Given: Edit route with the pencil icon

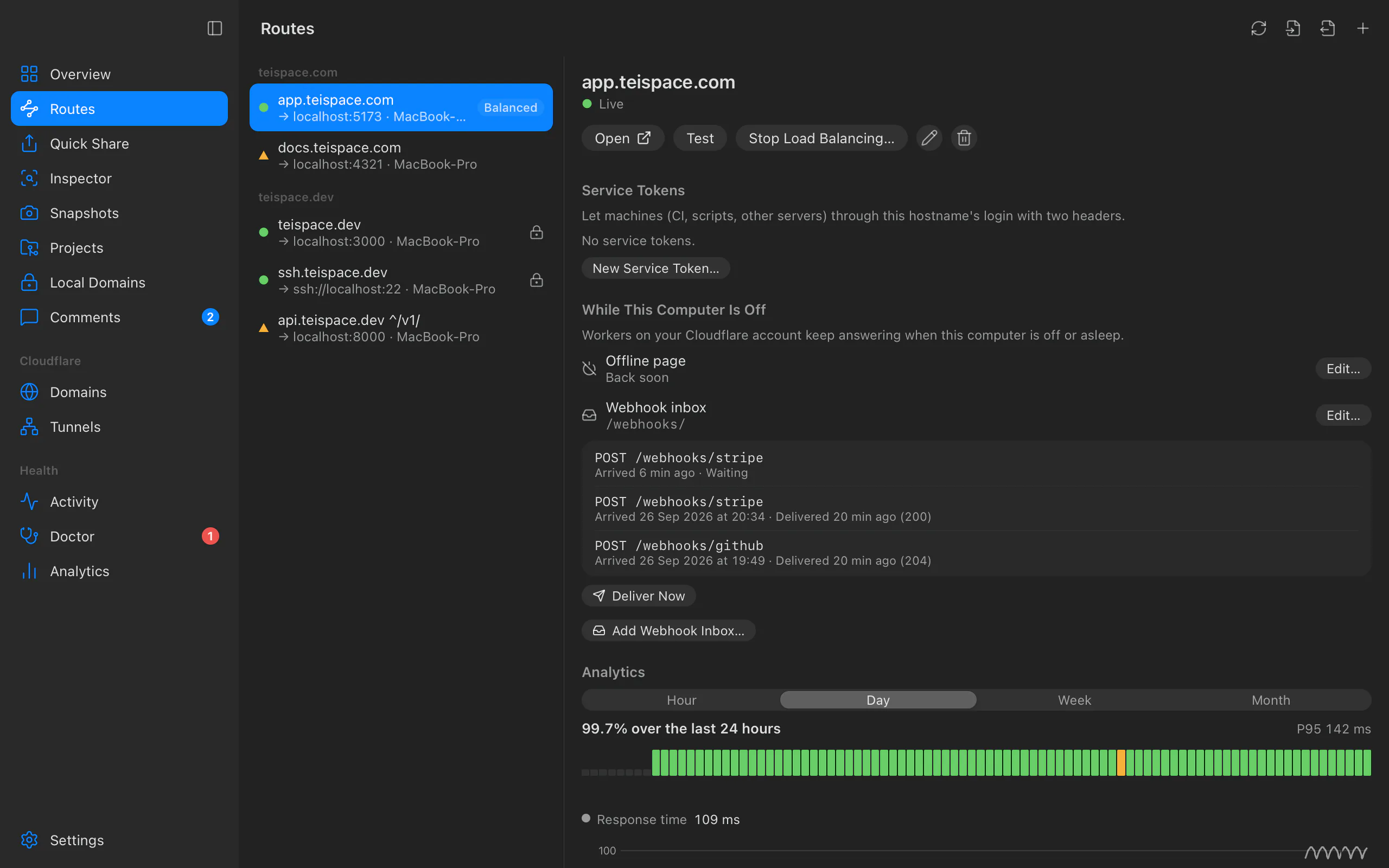Looking at the screenshot, I should click(x=929, y=138).
